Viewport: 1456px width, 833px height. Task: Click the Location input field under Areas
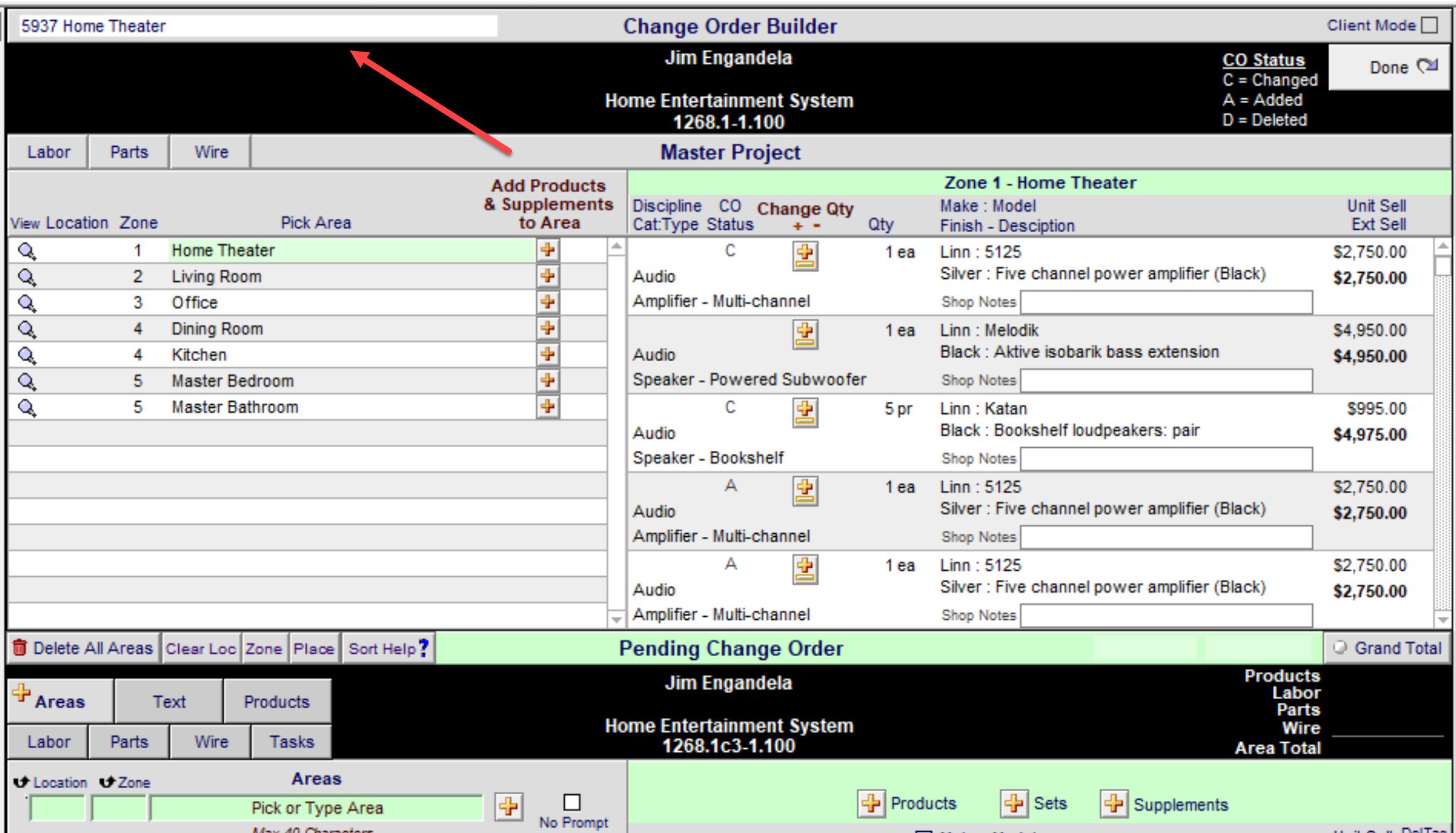coord(57,808)
